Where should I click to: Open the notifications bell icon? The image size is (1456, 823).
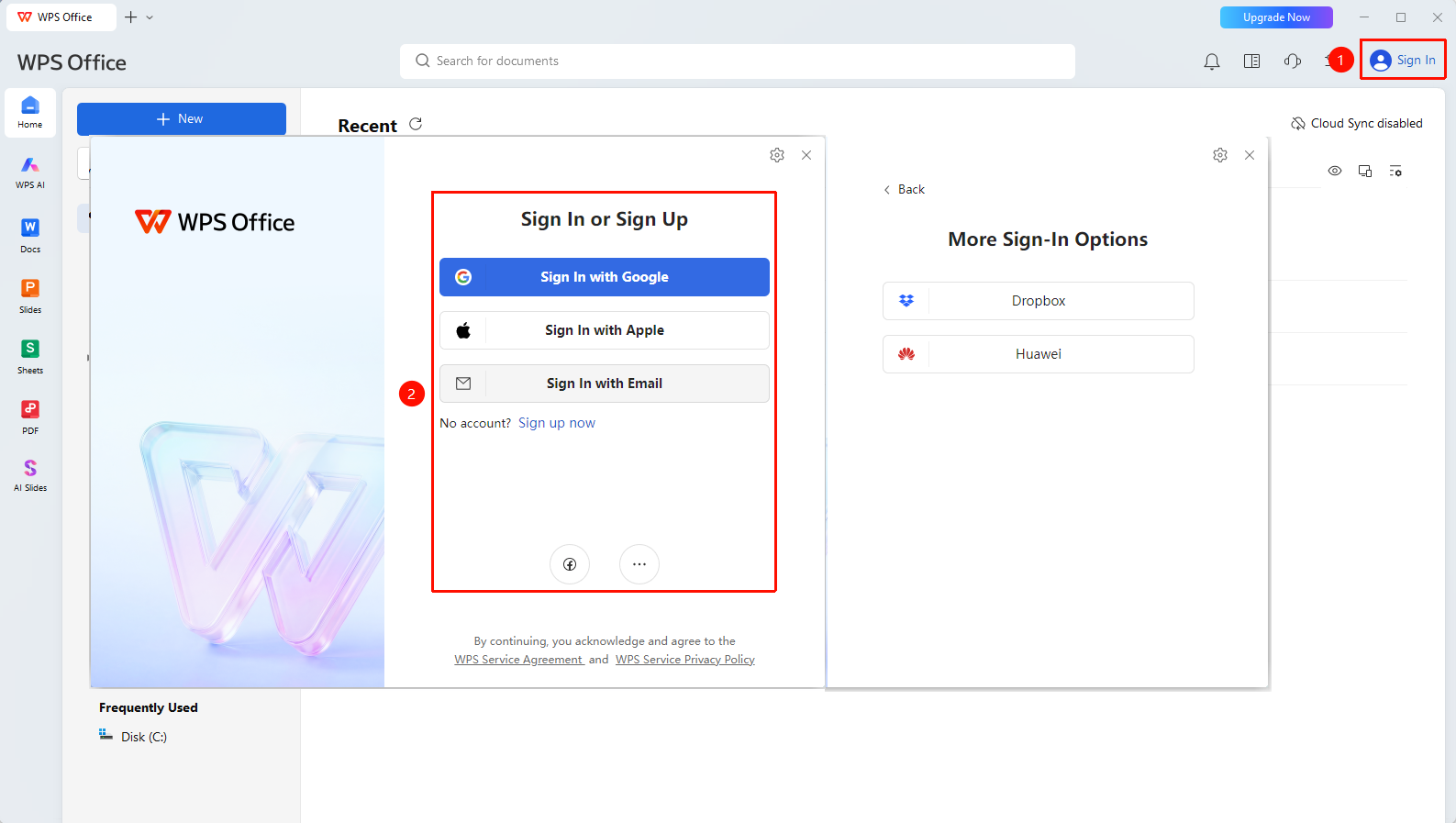[1212, 61]
